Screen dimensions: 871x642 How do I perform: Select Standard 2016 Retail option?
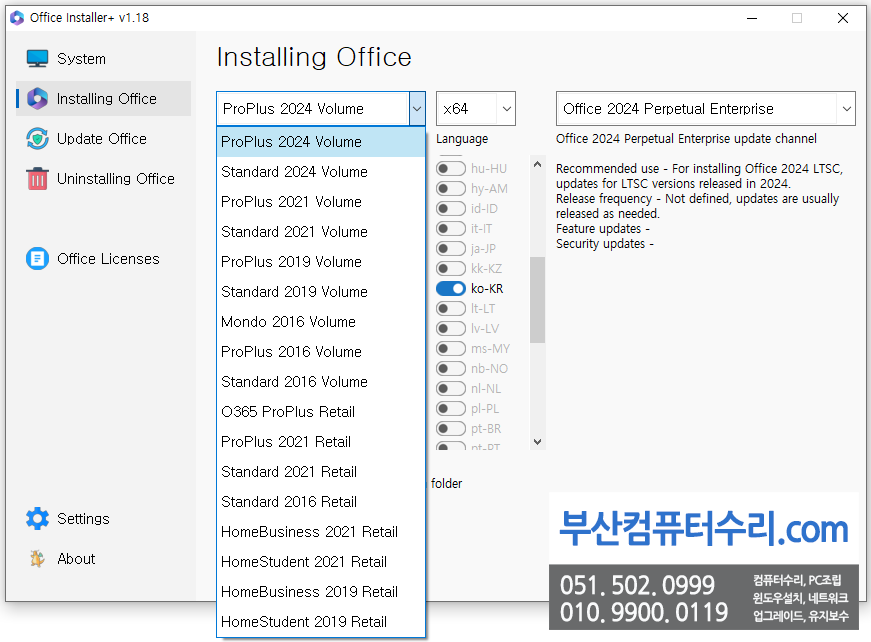[321, 501]
